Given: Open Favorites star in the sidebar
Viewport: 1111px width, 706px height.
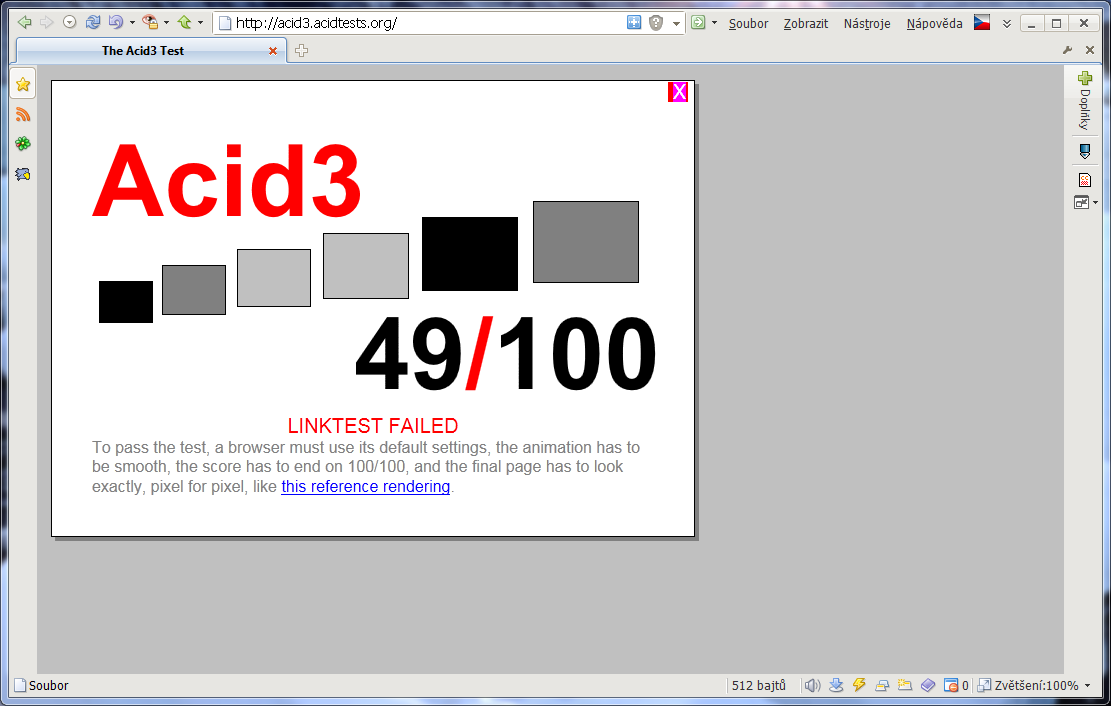Looking at the screenshot, I should [x=22, y=85].
